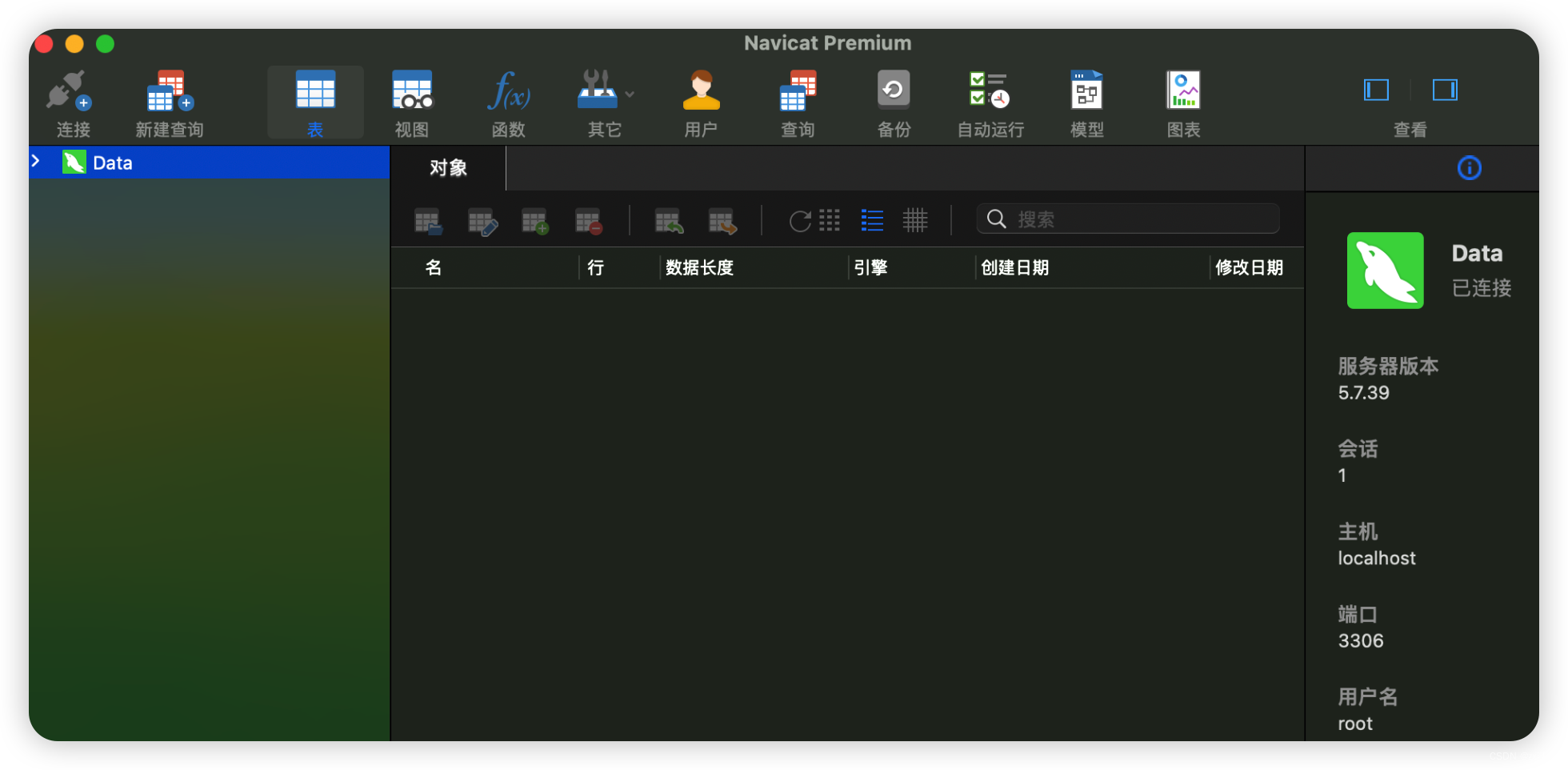
Task: Open the 其它 tools dropdown arrow
Action: [629, 94]
